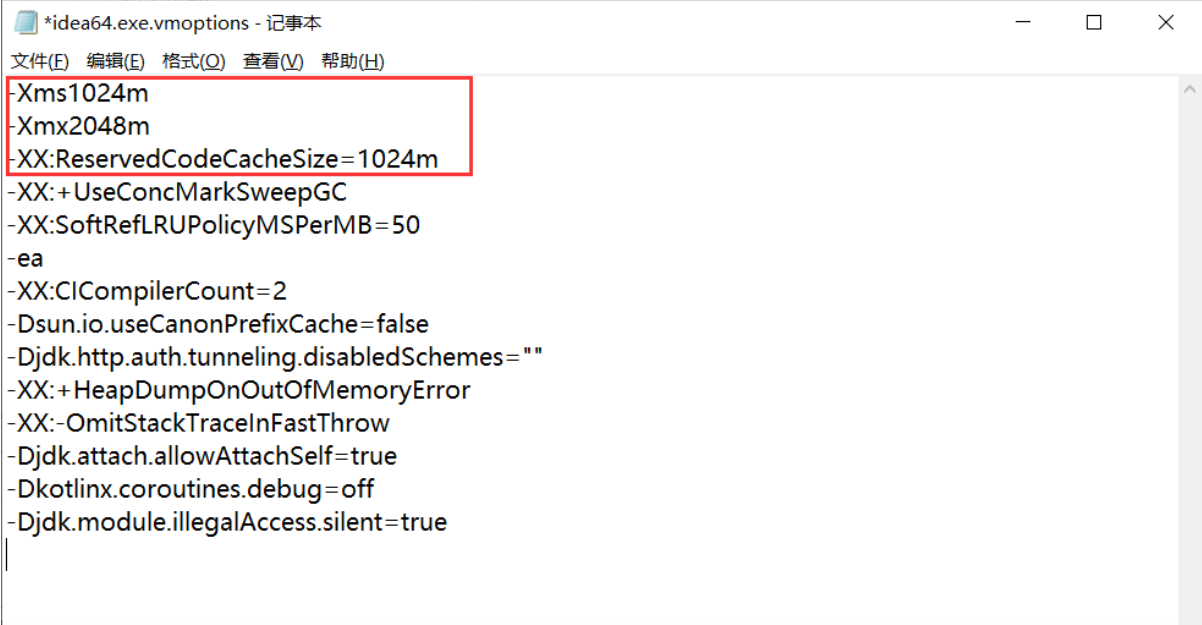Open the 帮助(H) menu
This screenshot has height=625, width=1202.
352,61
